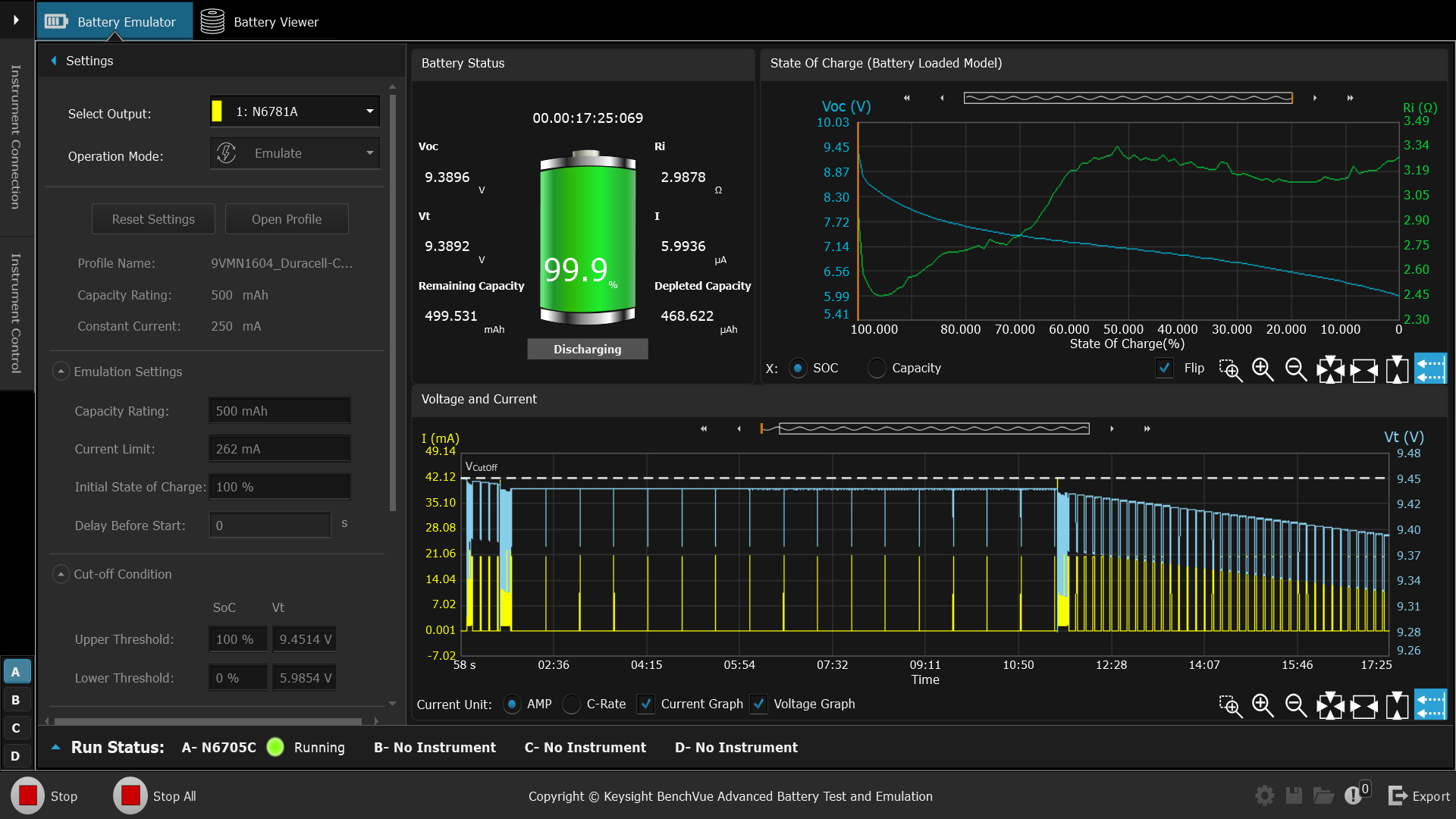
Task: Toggle the Flip checkbox
Action: pyautogui.click(x=1165, y=369)
